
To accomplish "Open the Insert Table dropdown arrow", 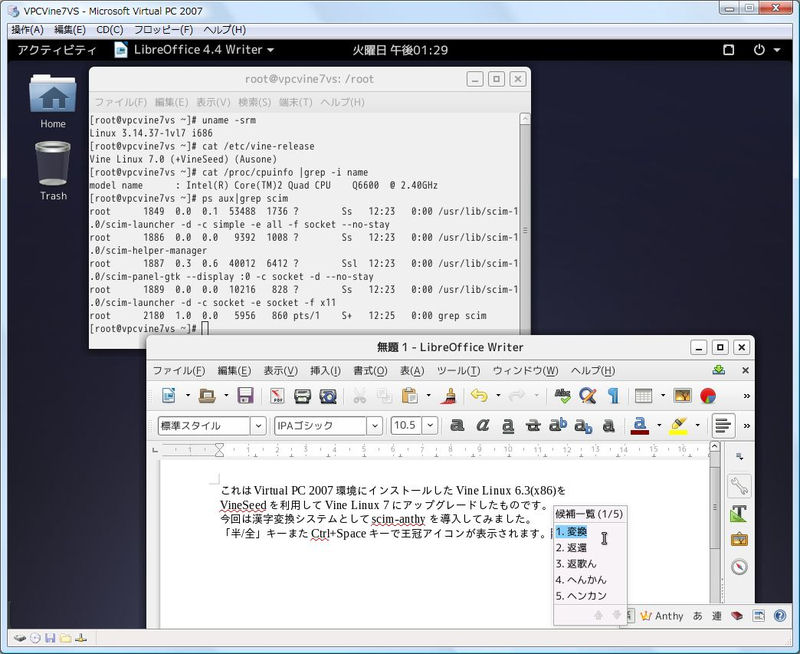I will [663, 395].
